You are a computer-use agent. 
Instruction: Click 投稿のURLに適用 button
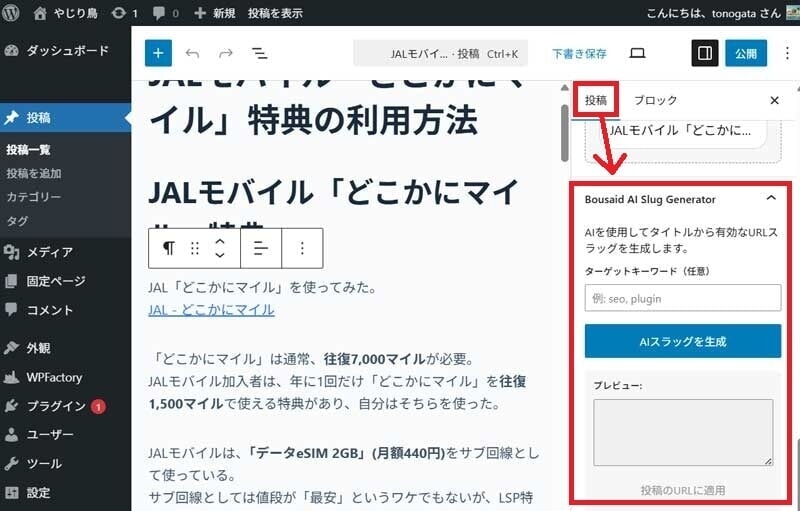point(683,491)
